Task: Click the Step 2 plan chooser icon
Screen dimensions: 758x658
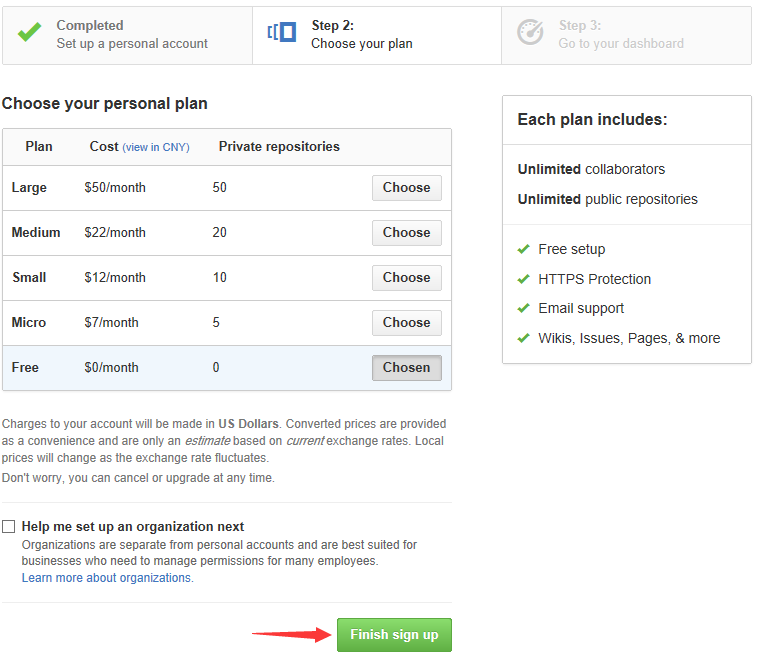Action: pyautogui.click(x=282, y=32)
